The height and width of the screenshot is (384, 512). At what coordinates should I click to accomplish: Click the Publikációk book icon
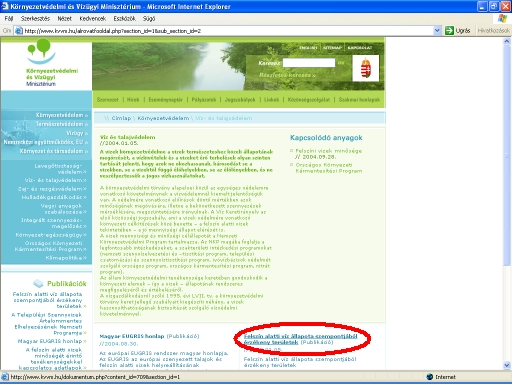[x=38, y=284]
